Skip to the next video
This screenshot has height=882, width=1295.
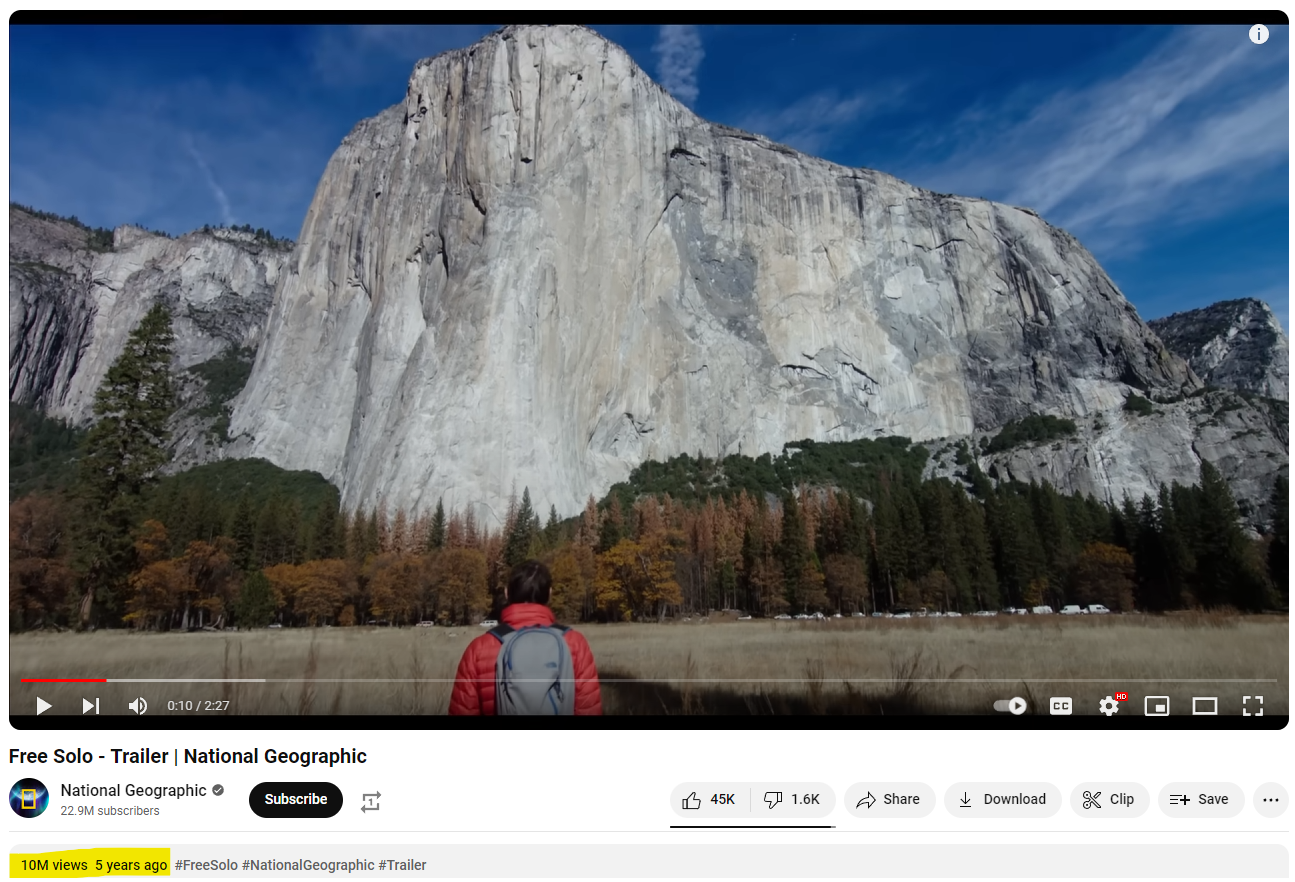click(x=91, y=706)
